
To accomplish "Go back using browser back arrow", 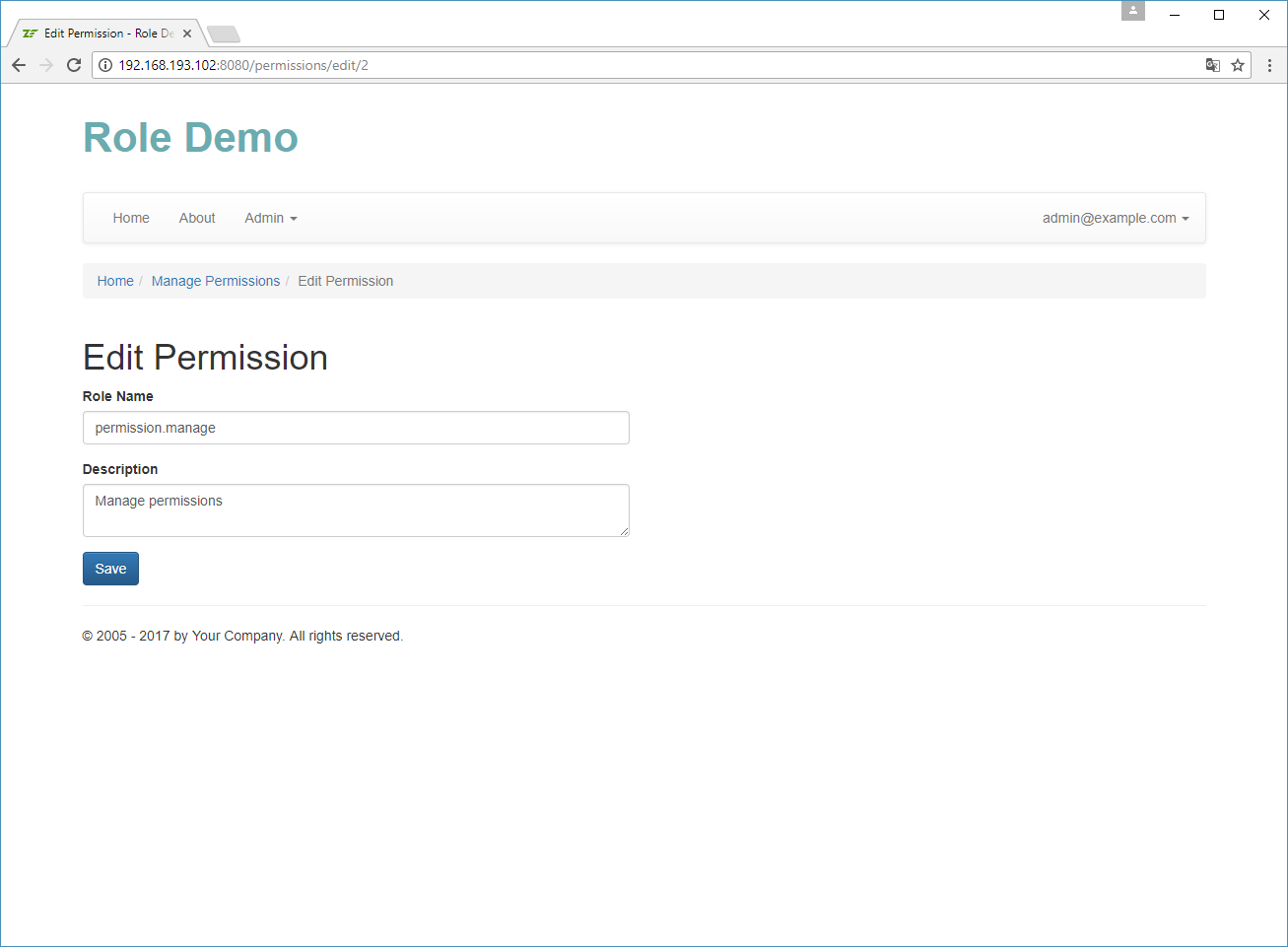I will [x=19, y=65].
